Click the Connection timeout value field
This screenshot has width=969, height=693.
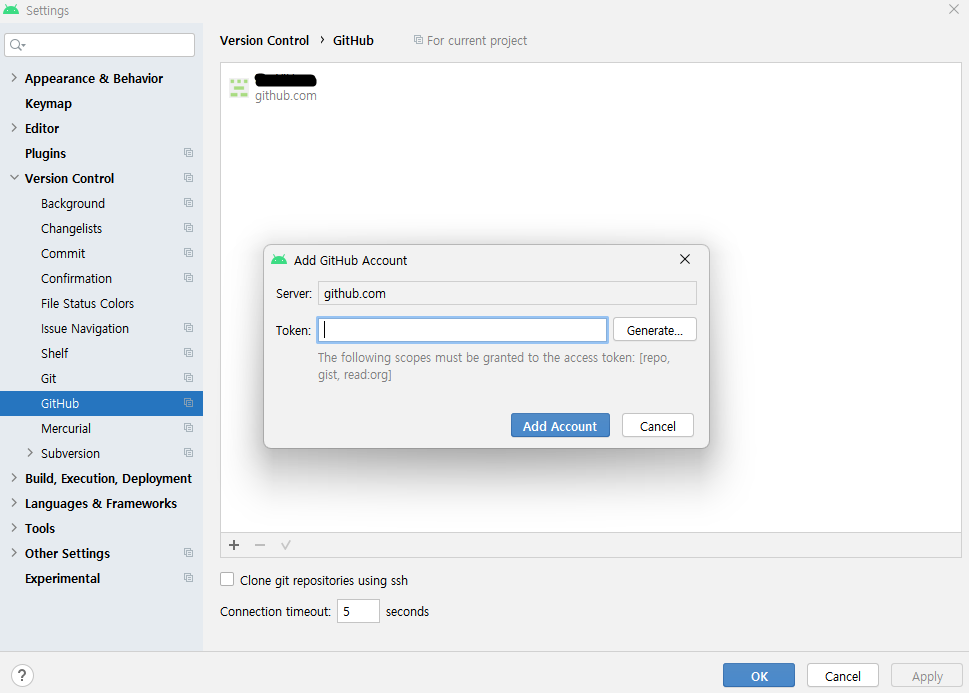click(358, 611)
